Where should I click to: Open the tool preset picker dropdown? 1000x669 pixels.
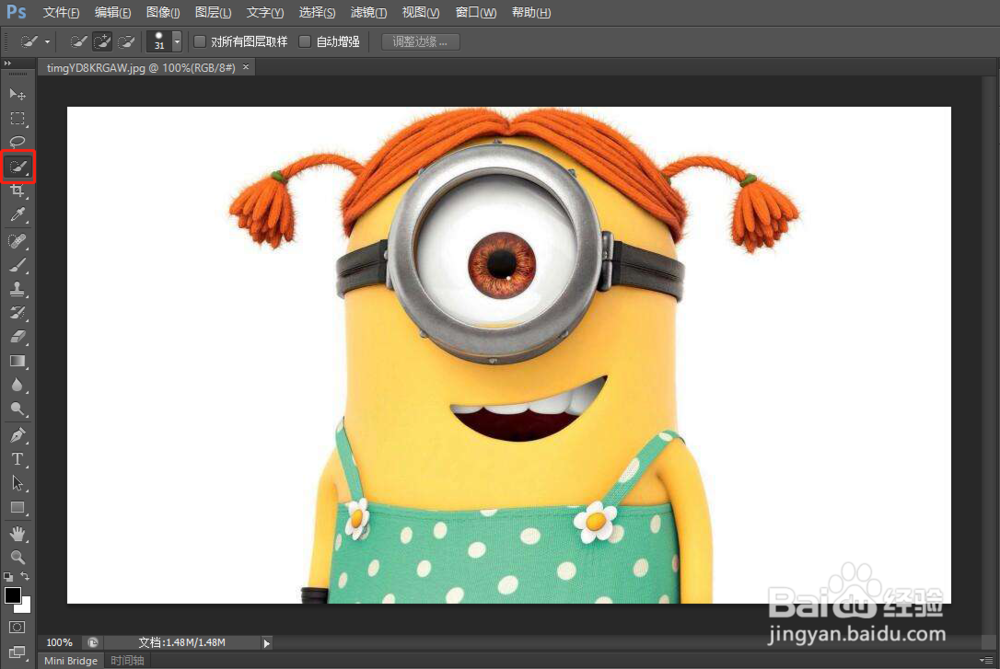pos(47,42)
